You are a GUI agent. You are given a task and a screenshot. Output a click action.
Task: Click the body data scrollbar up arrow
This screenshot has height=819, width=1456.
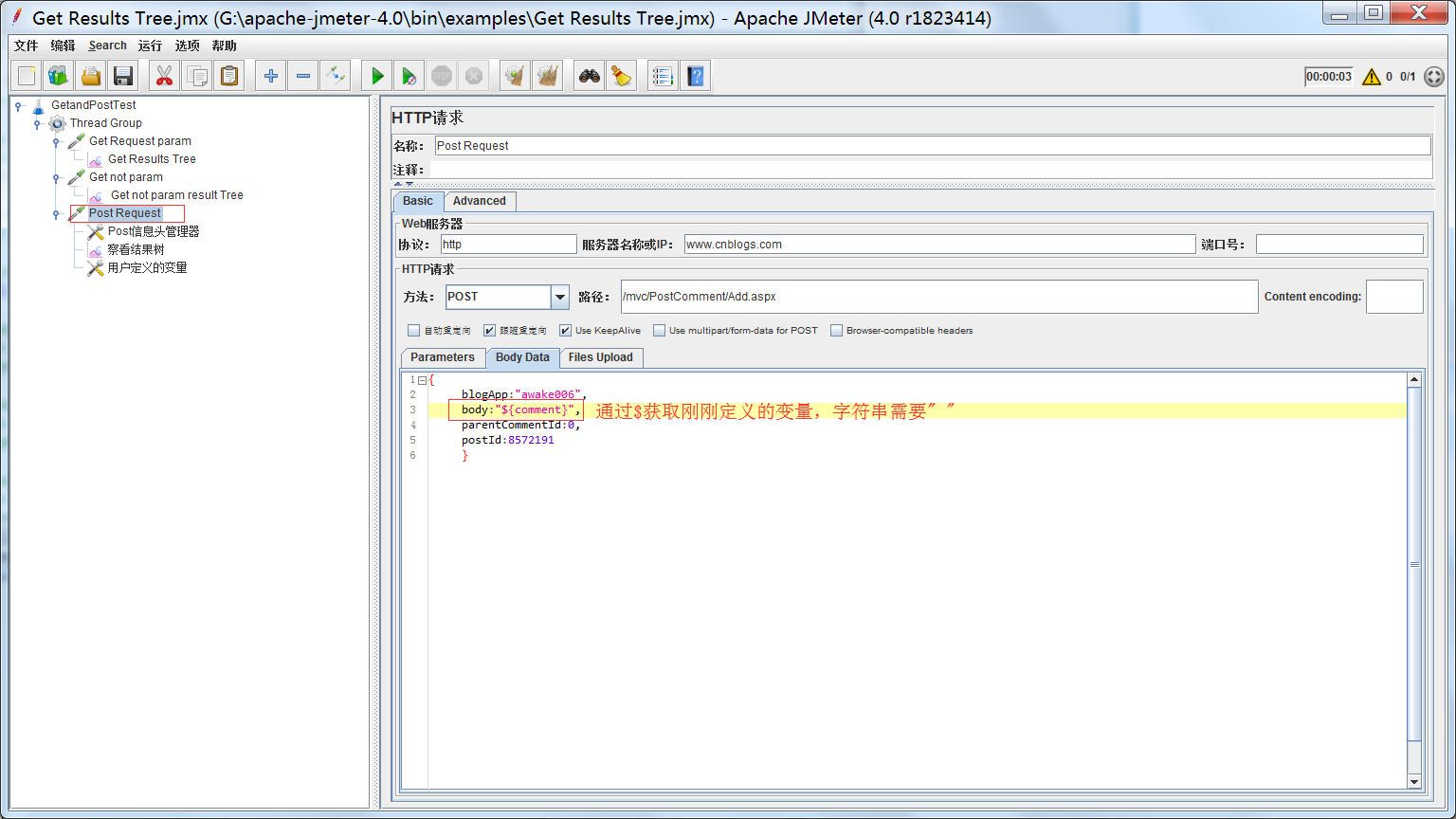point(1414,380)
